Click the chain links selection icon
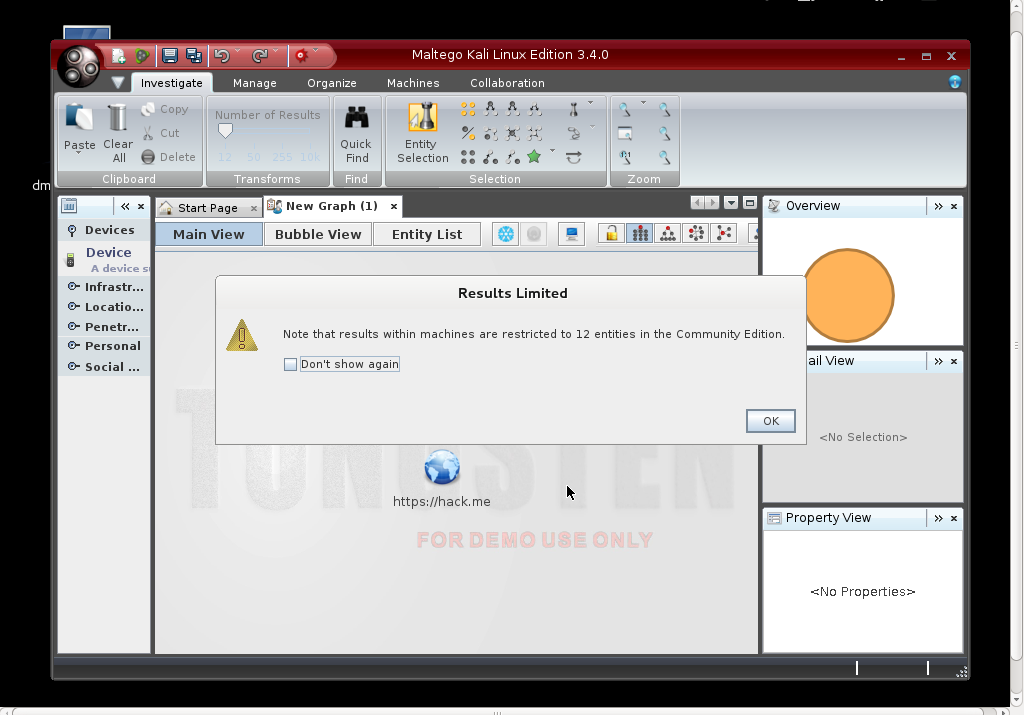The width and height of the screenshot is (1024, 715). (573, 133)
